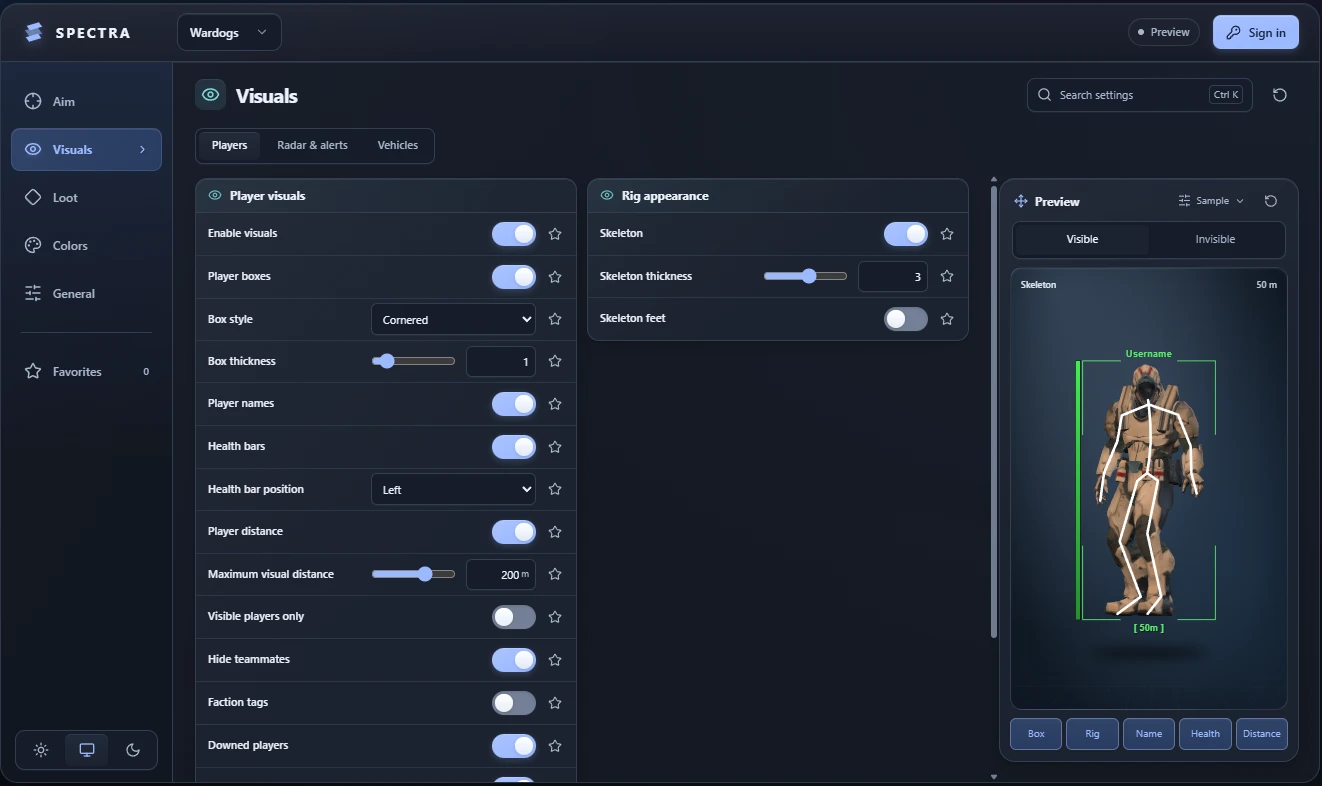The image size is (1322, 786).
Task: Disable the Player boxes toggle
Action: tap(514, 276)
